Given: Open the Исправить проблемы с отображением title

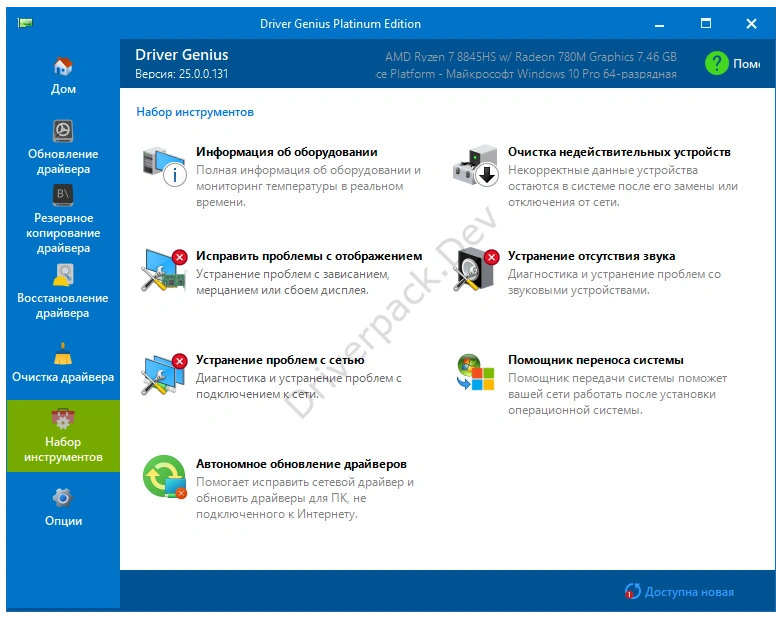Looking at the screenshot, I should [x=309, y=256].
